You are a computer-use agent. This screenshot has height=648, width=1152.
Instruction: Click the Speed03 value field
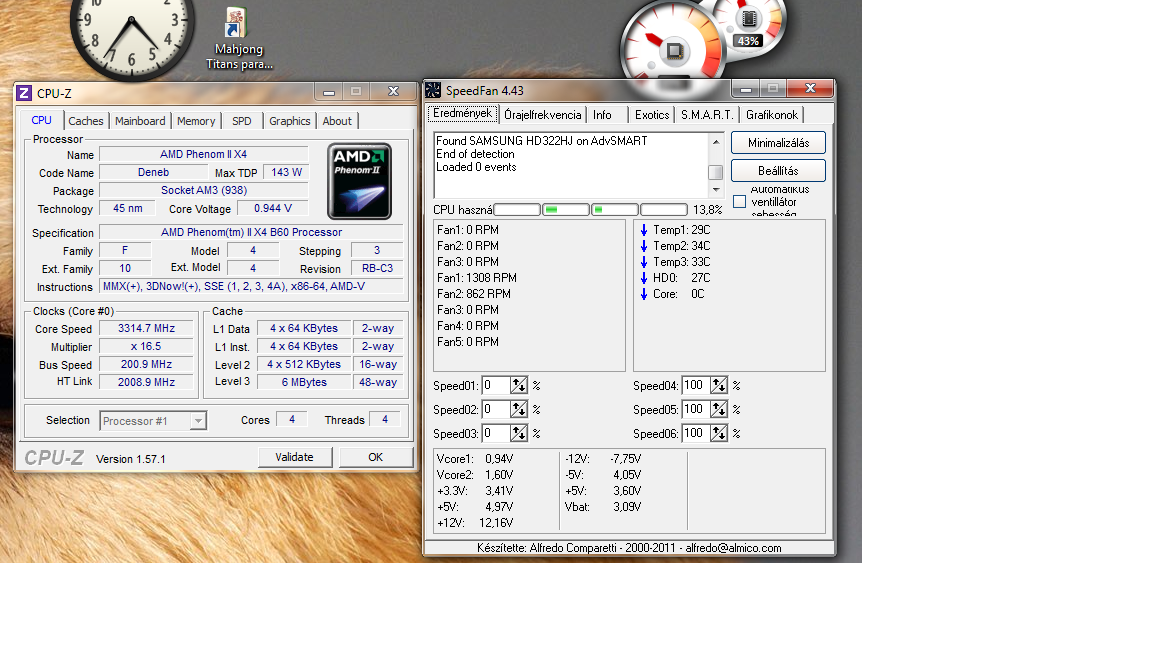496,433
